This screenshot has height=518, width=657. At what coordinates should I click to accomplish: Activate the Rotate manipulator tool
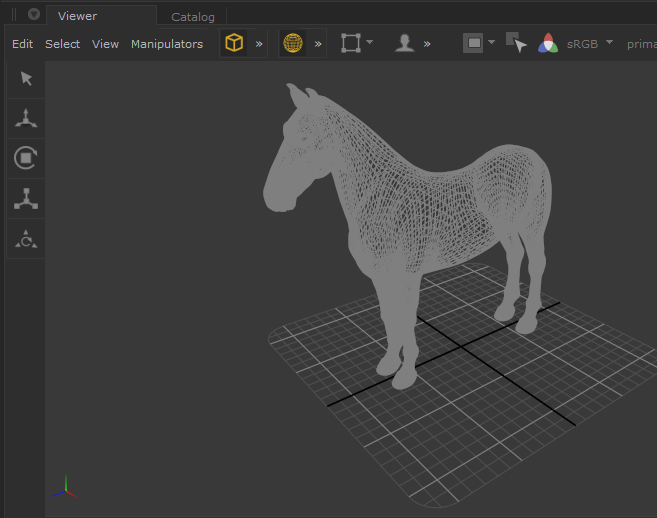point(26,158)
